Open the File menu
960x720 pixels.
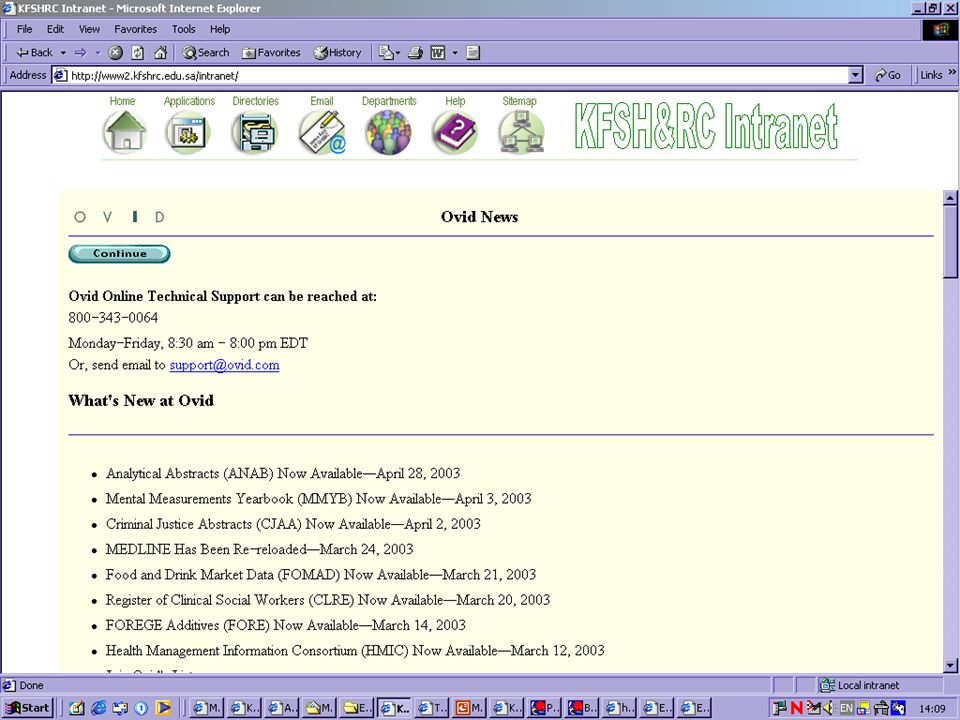(x=24, y=29)
